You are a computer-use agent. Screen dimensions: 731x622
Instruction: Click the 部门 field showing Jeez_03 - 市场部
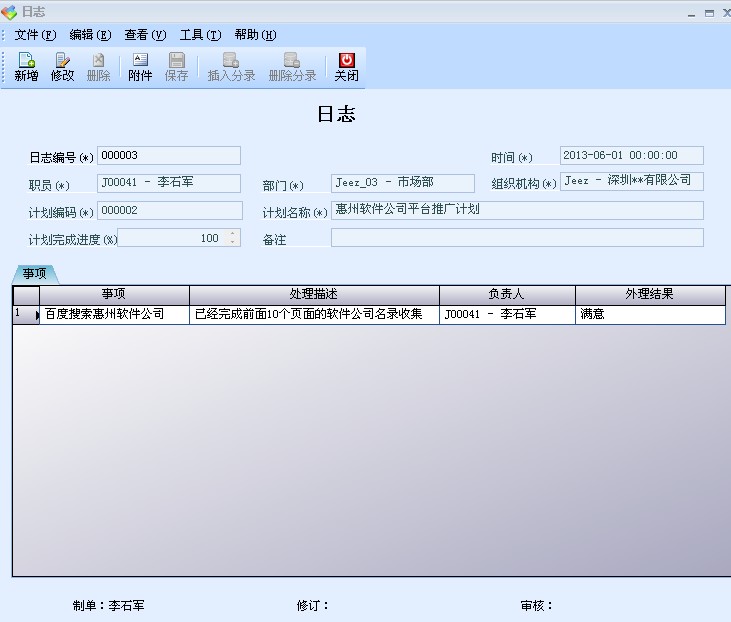click(403, 183)
